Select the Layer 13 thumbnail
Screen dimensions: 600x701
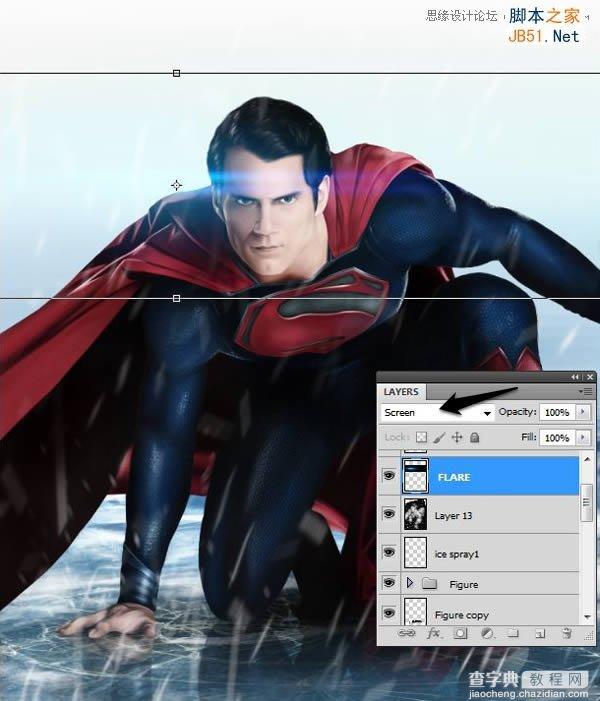point(415,514)
